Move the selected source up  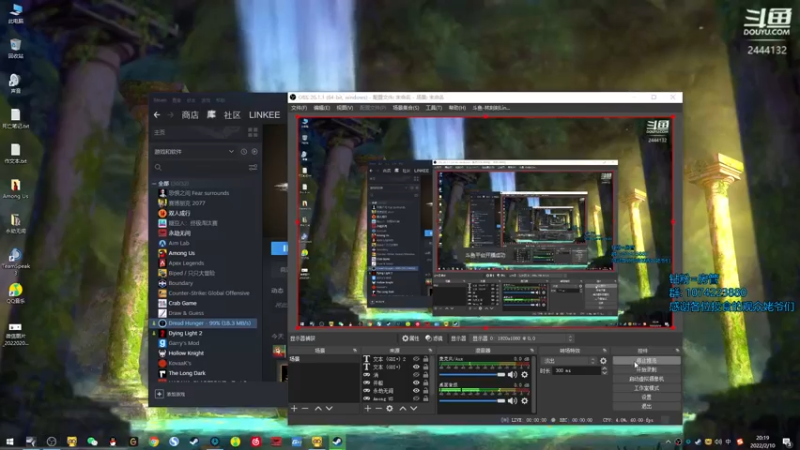click(403, 409)
